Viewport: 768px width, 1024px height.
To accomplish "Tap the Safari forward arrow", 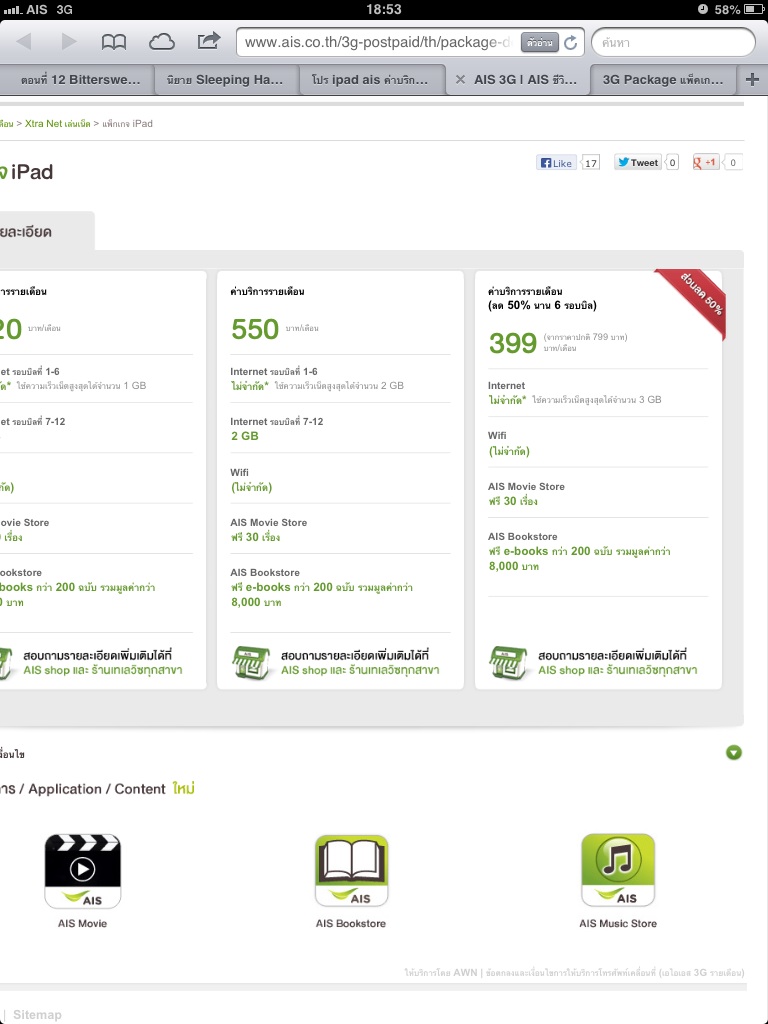I will [69, 42].
